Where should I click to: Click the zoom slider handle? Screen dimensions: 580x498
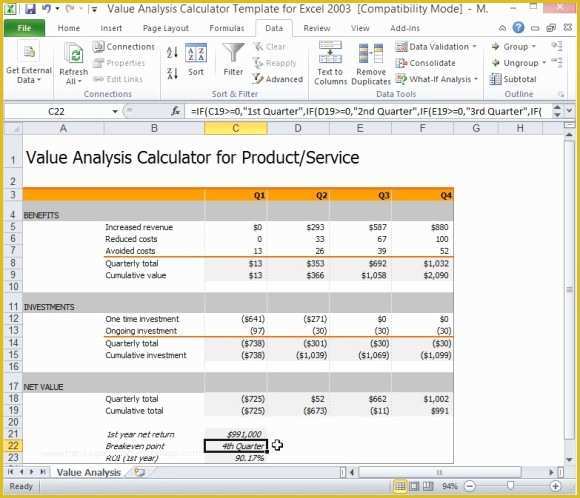[510, 486]
